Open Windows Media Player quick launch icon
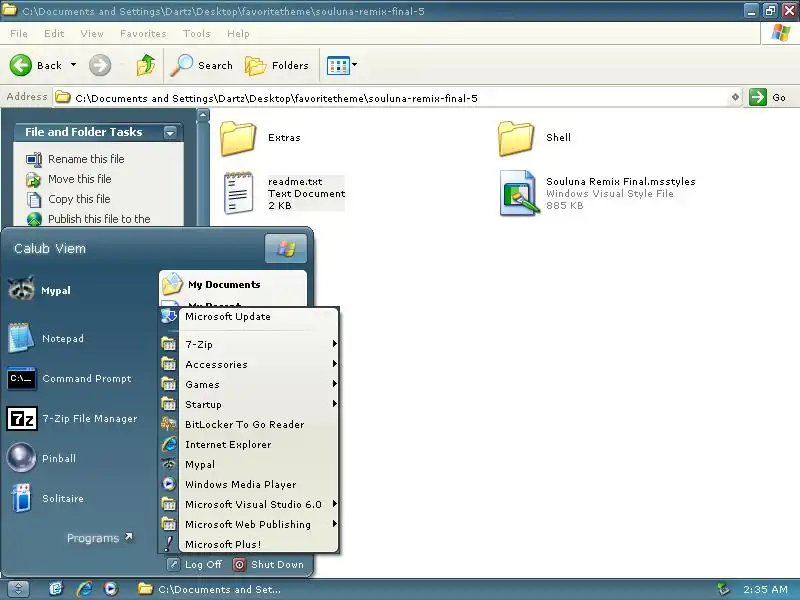 tap(111, 589)
